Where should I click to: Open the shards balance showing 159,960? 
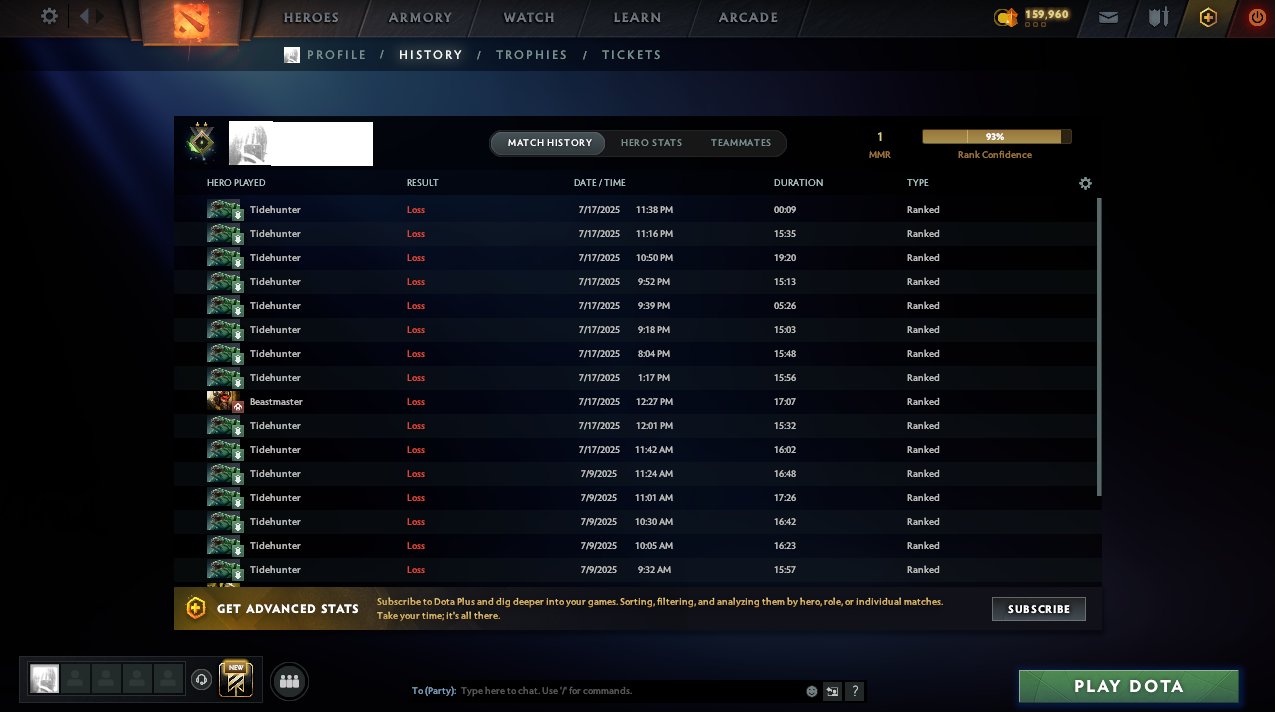[1032, 17]
